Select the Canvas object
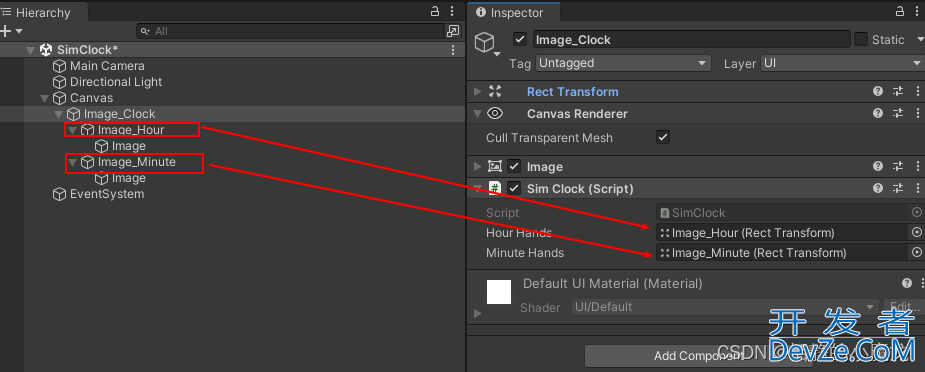Image resolution: width=925 pixels, height=372 pixels. pyautogui.click(x=91, y=98)
